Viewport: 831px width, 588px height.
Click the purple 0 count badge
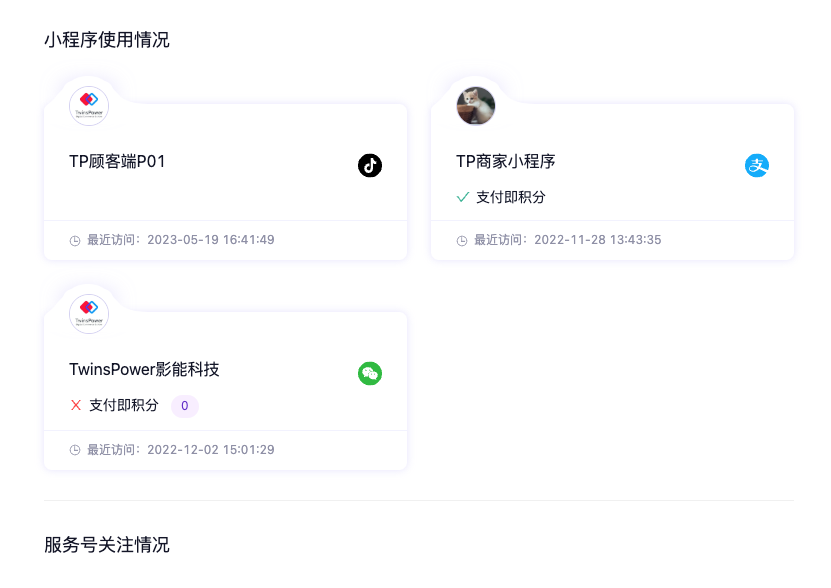(185, 405)
